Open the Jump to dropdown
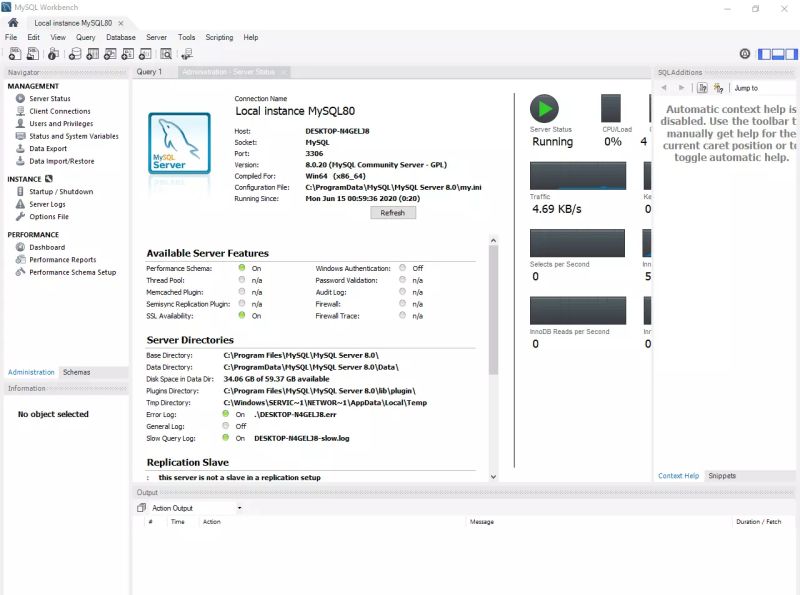Screen dimensions: 800x595 [746, 88]
